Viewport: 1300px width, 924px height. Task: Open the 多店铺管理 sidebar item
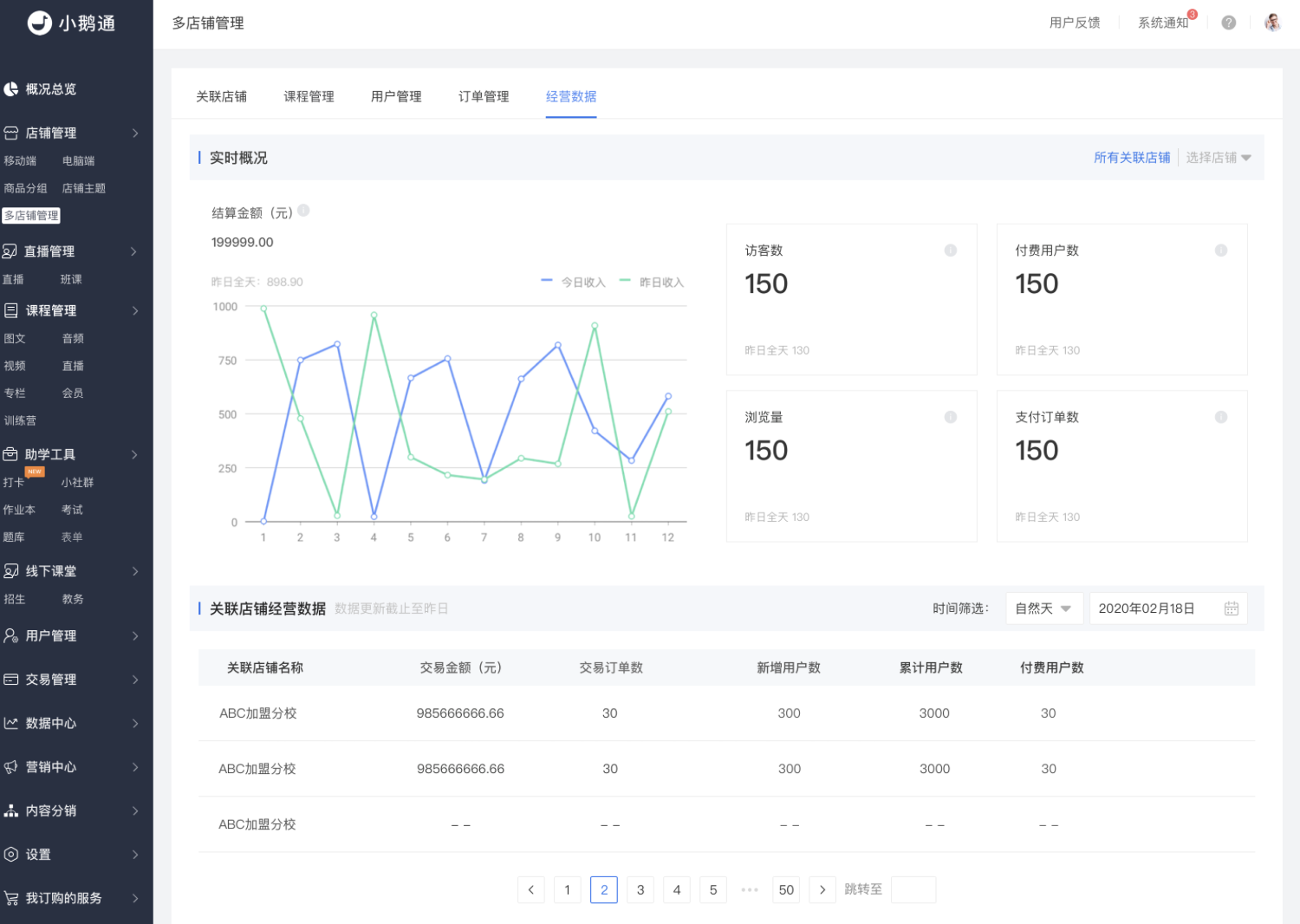tap(31, 216)
